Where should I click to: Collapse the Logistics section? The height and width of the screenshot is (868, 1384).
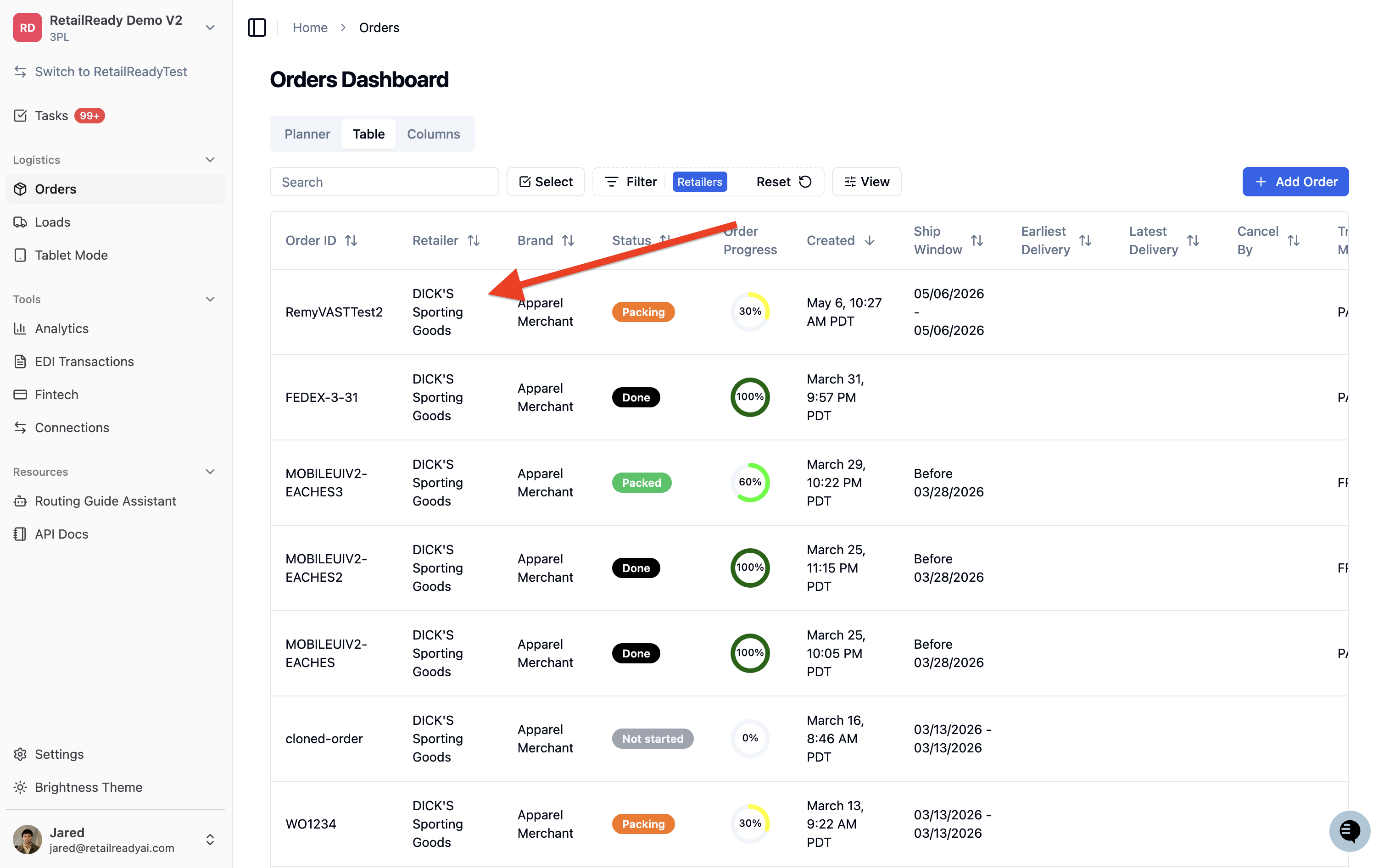click(210, 160)
